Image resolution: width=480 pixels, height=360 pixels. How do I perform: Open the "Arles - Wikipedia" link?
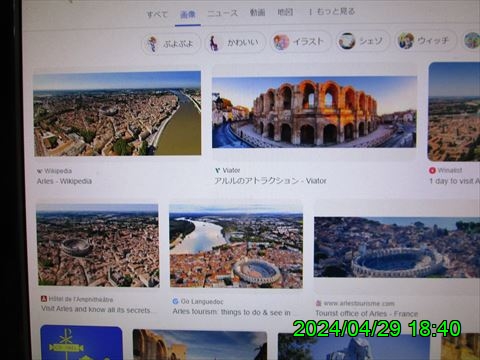[64, 181]
